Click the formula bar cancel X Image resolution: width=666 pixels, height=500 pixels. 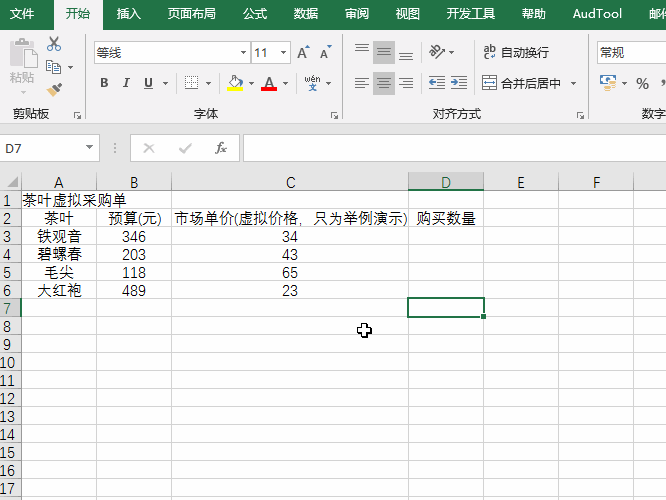point(149,148)
